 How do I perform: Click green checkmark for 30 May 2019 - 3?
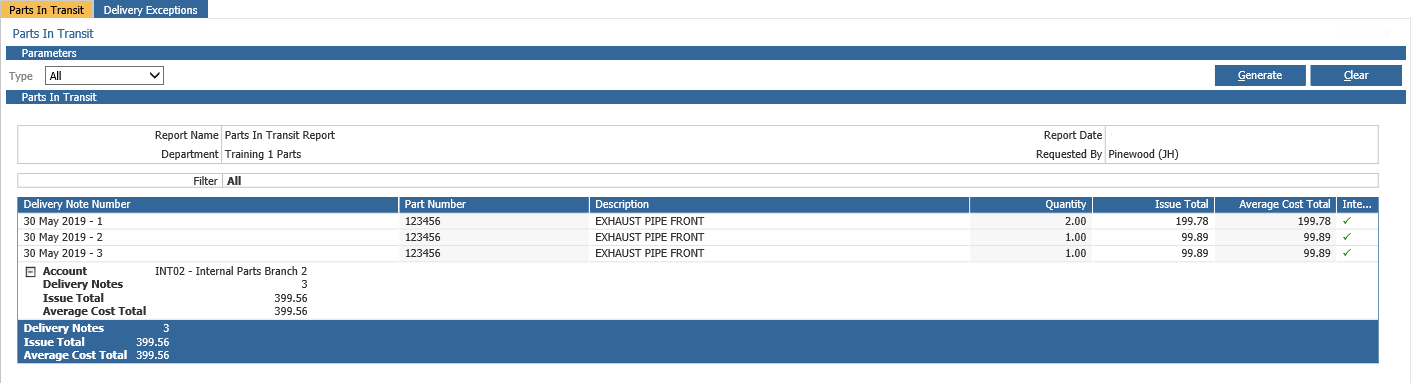pyautogui.click(x=1347, y=253)
